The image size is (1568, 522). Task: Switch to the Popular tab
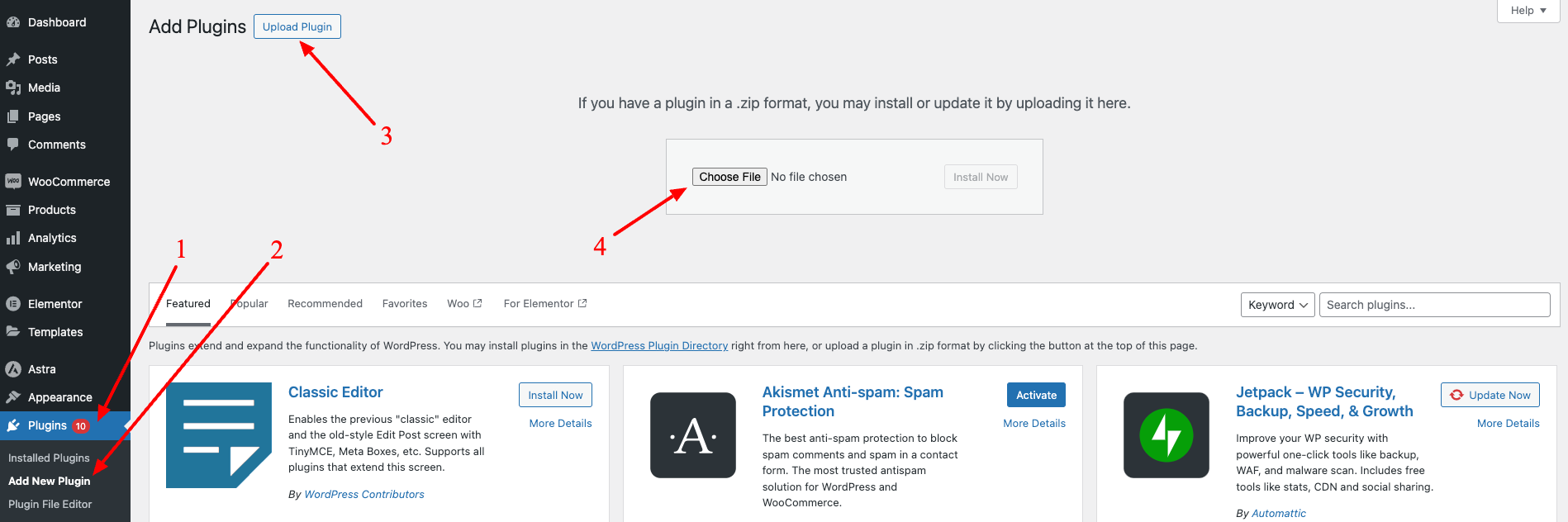point(249,304)
